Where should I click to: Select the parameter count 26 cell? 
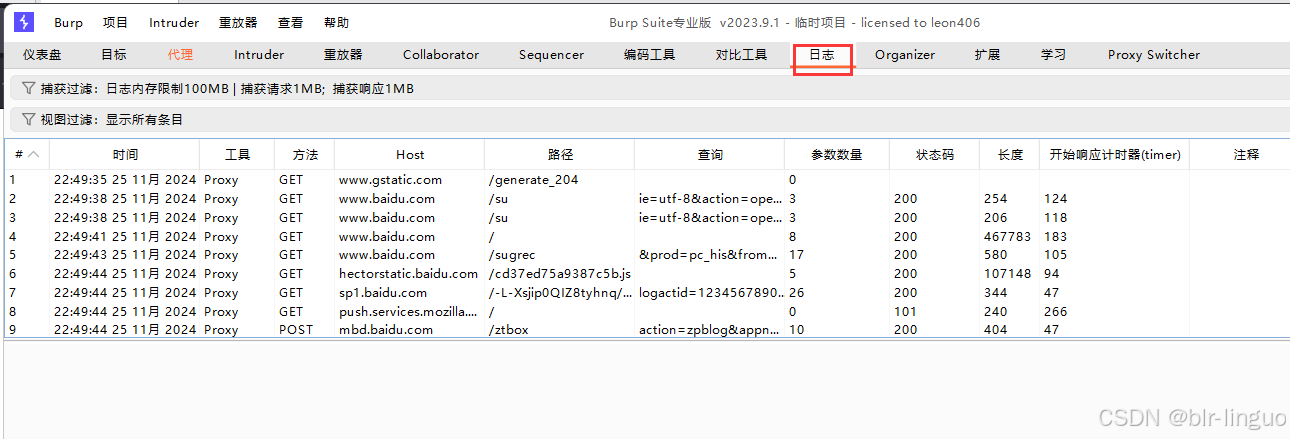click(x=837, y=293)
